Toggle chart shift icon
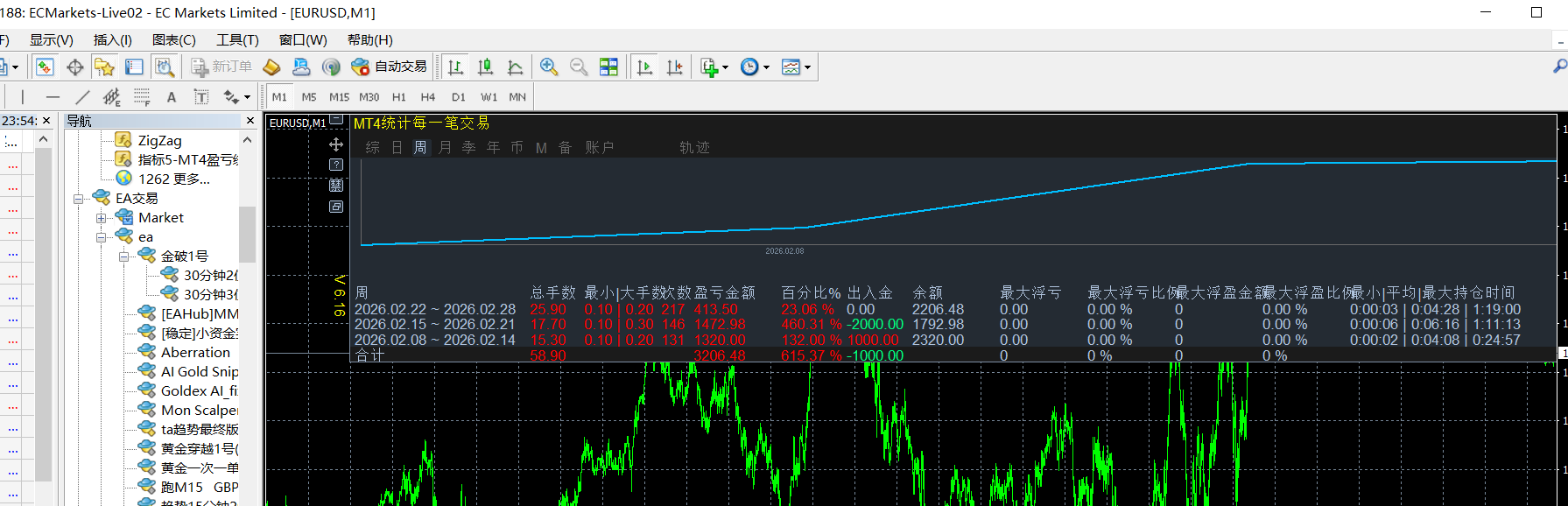Image resolution: width=1568 pixels, height=506 pixels. point(674,67)
